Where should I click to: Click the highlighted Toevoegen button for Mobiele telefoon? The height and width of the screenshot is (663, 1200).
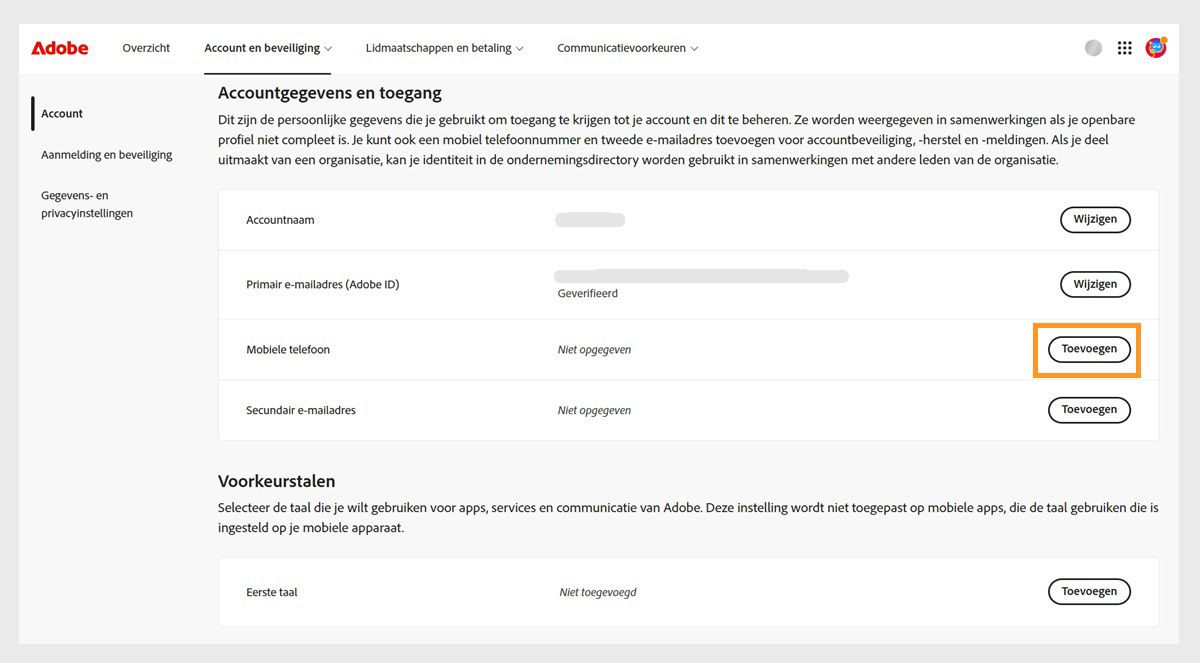click(x=1088, y=350)
